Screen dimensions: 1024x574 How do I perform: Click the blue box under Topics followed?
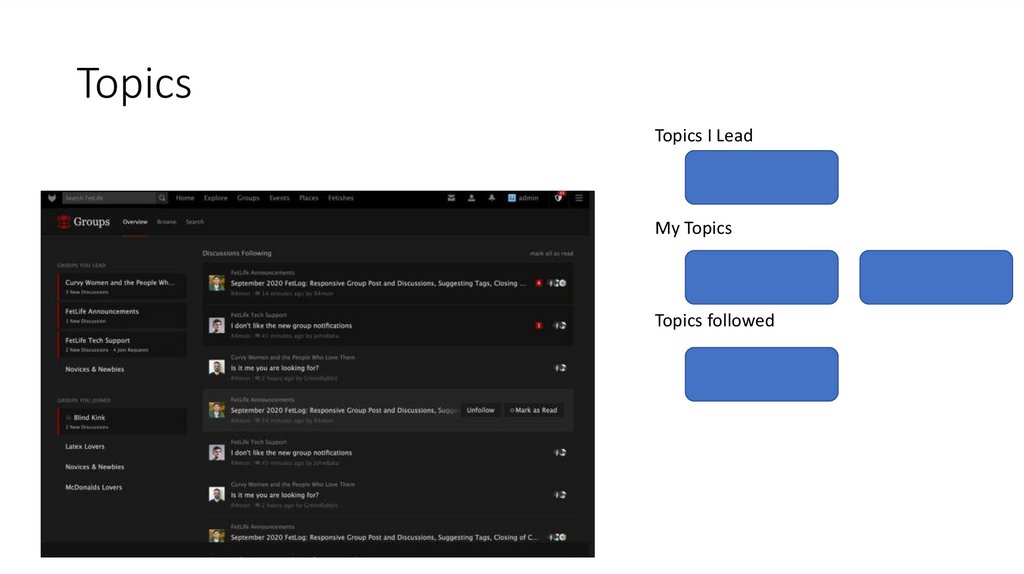click(x=761, y=374)
